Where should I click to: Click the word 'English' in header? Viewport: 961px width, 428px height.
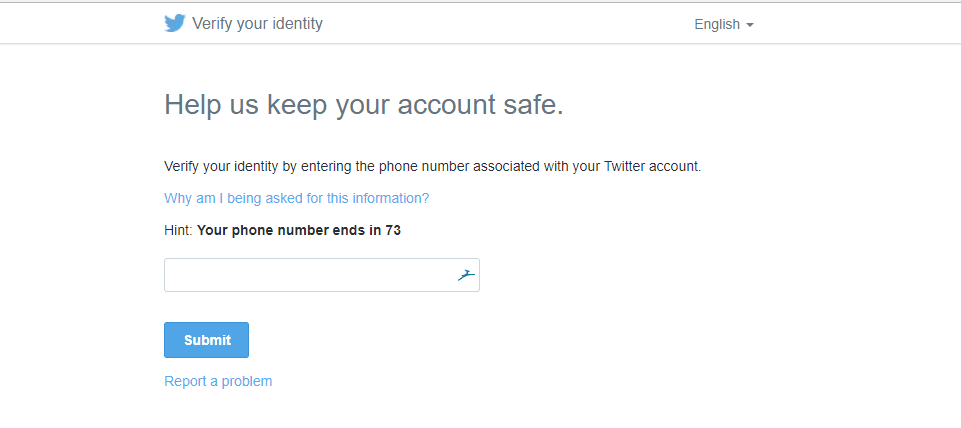click(x=716, y=24)
